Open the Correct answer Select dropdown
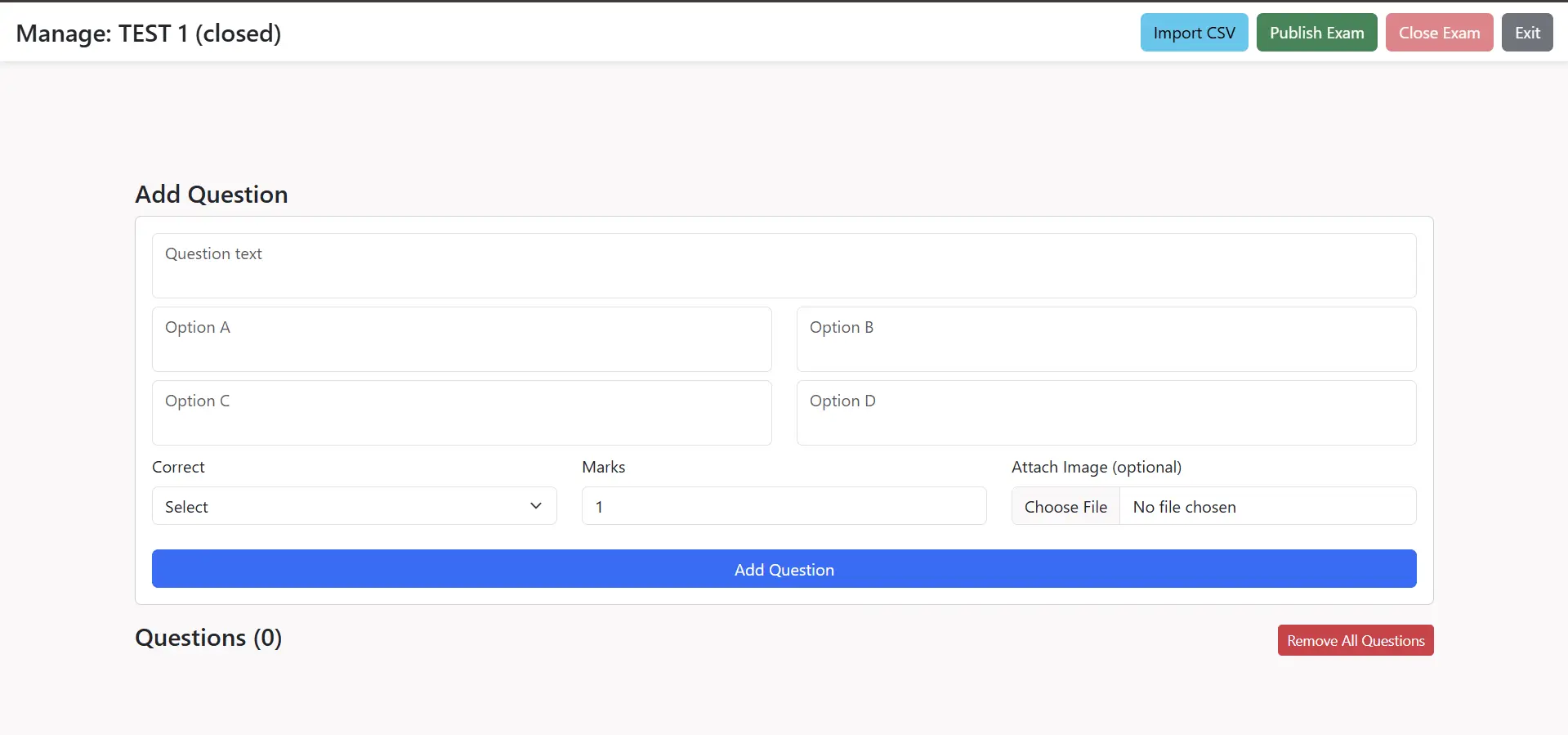Image resolution: width=1568 pixels, height=735 pixels. tap(354, 506)
